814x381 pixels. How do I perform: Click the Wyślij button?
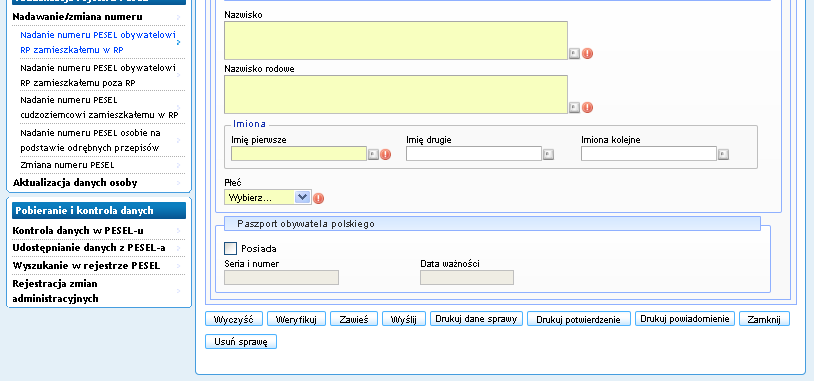(x=404, y=319)
